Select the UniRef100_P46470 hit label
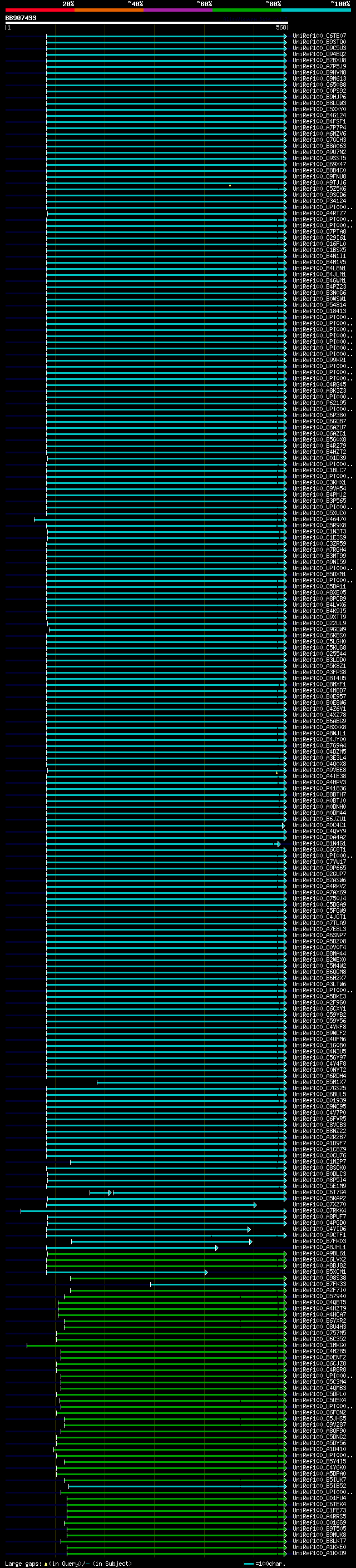 coord(319,519)
